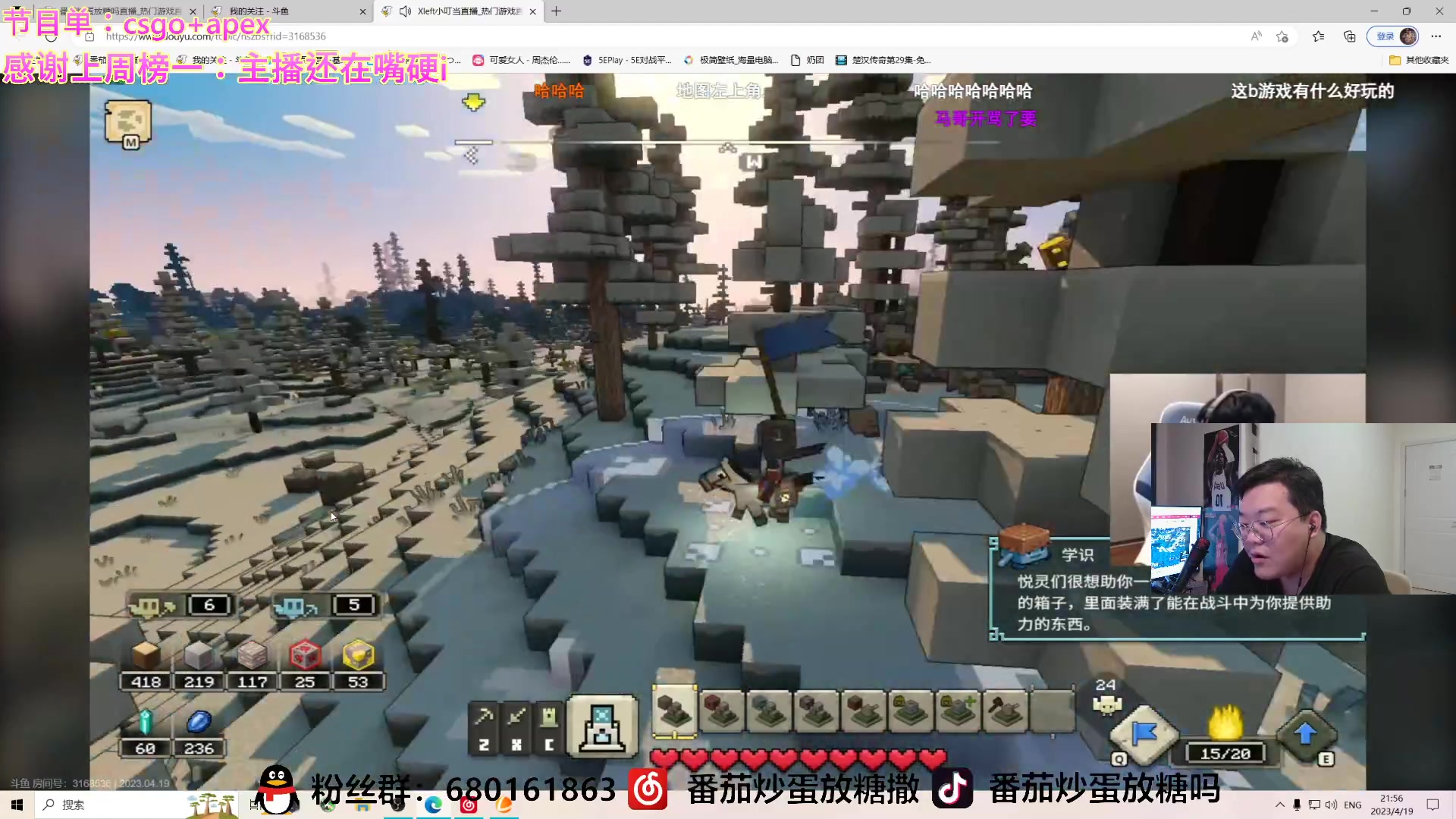Viewport: 1456px width, 819px height.
Task: Open the 可爱女人 - 周杰伦 bookmark
Action: [521, 60]
